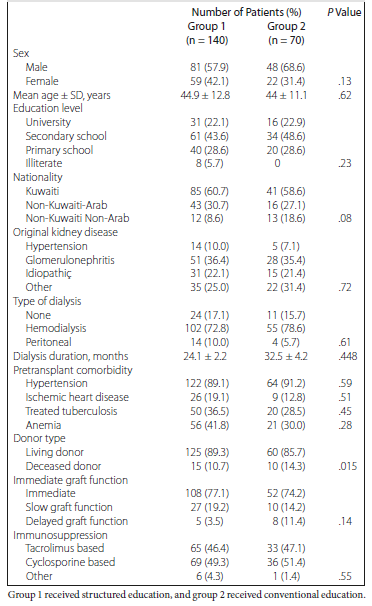372x606 pixels.
Task: Click the Cyclosporine based row label
Action: tap(70, 562)
